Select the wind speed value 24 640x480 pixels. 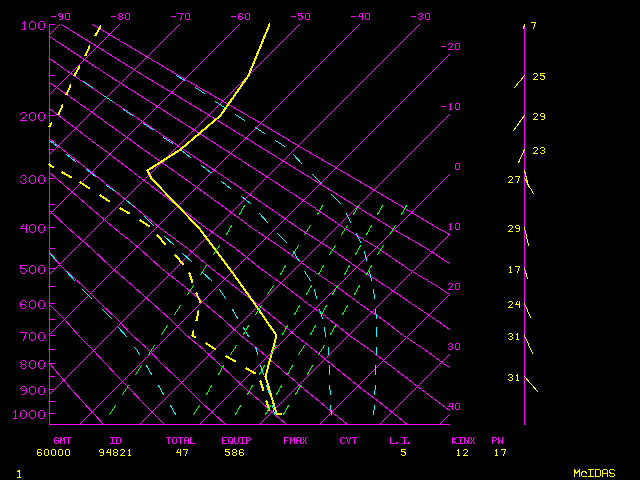[x=514, y=304]
